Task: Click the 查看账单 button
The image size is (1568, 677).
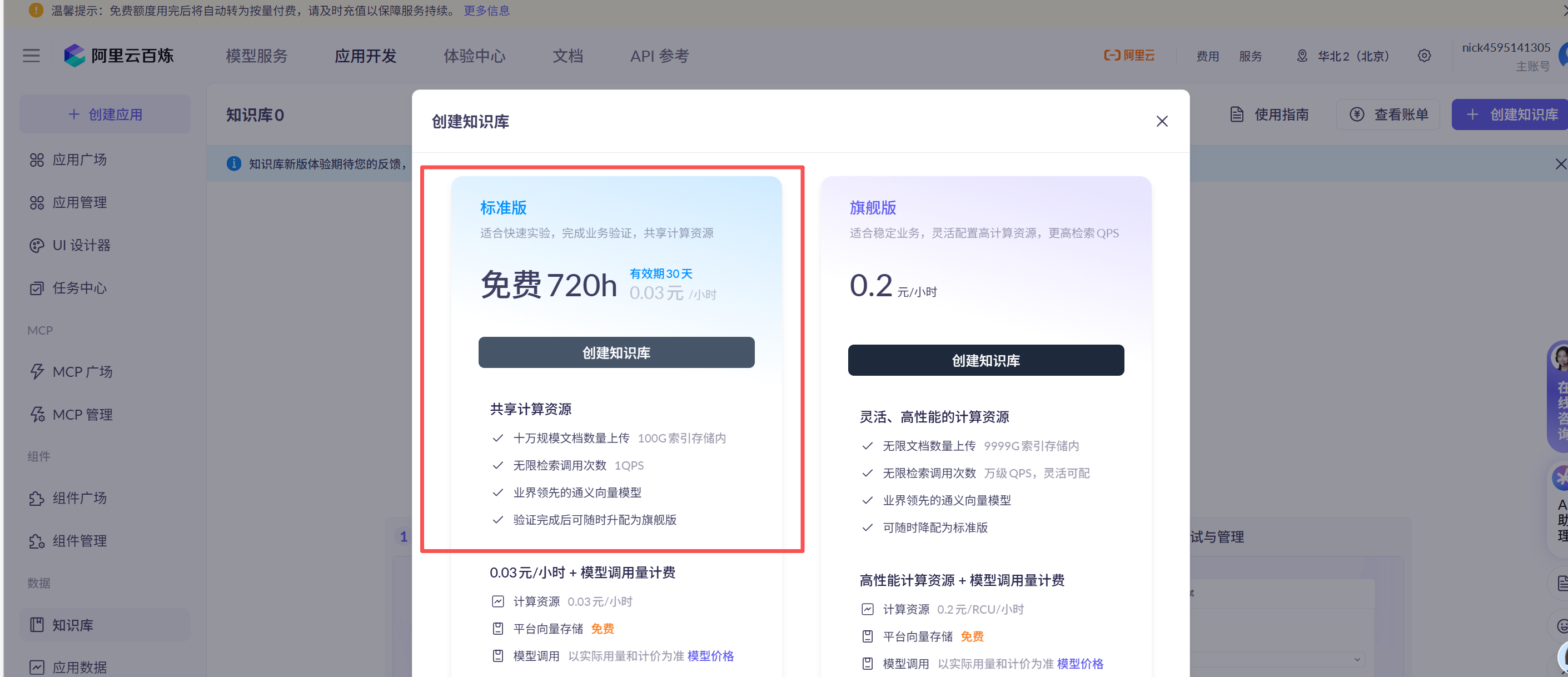Action: point(1388,115)
